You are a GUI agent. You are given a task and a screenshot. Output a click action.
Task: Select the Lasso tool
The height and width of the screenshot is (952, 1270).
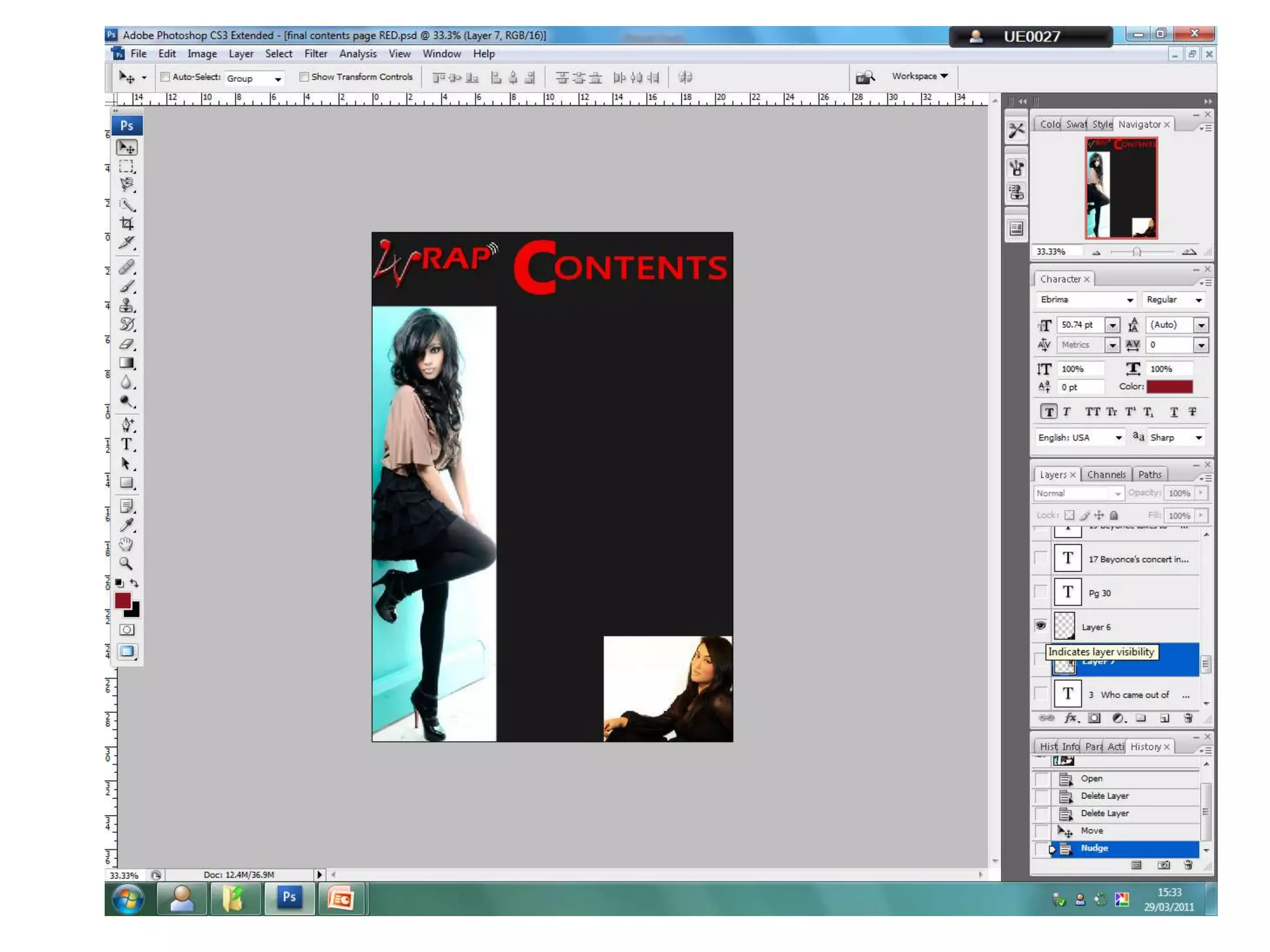(127, 185)
